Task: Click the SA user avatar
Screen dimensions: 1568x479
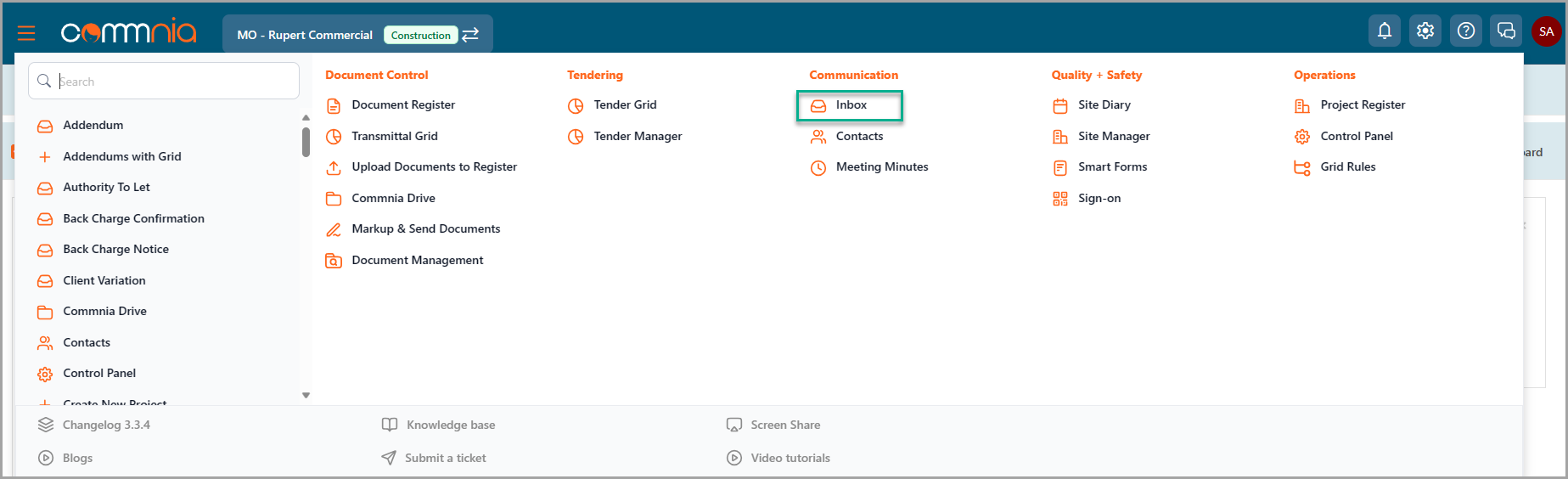Action: (1546, 31)
